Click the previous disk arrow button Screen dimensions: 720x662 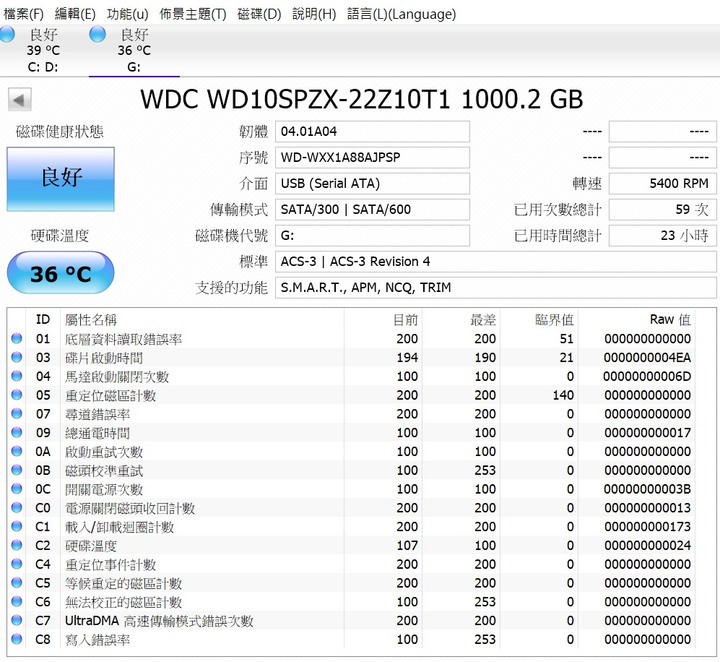point(19,100)
